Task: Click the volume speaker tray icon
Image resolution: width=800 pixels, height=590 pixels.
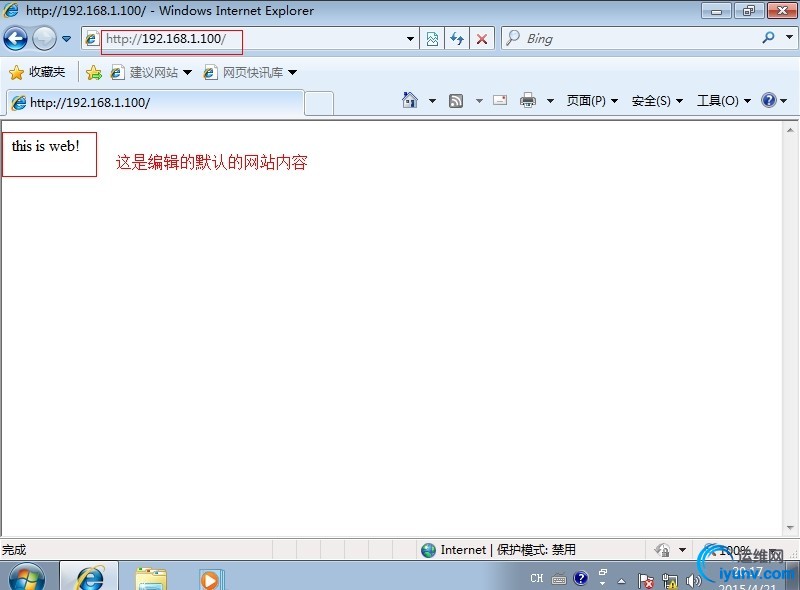Action: 692,580
